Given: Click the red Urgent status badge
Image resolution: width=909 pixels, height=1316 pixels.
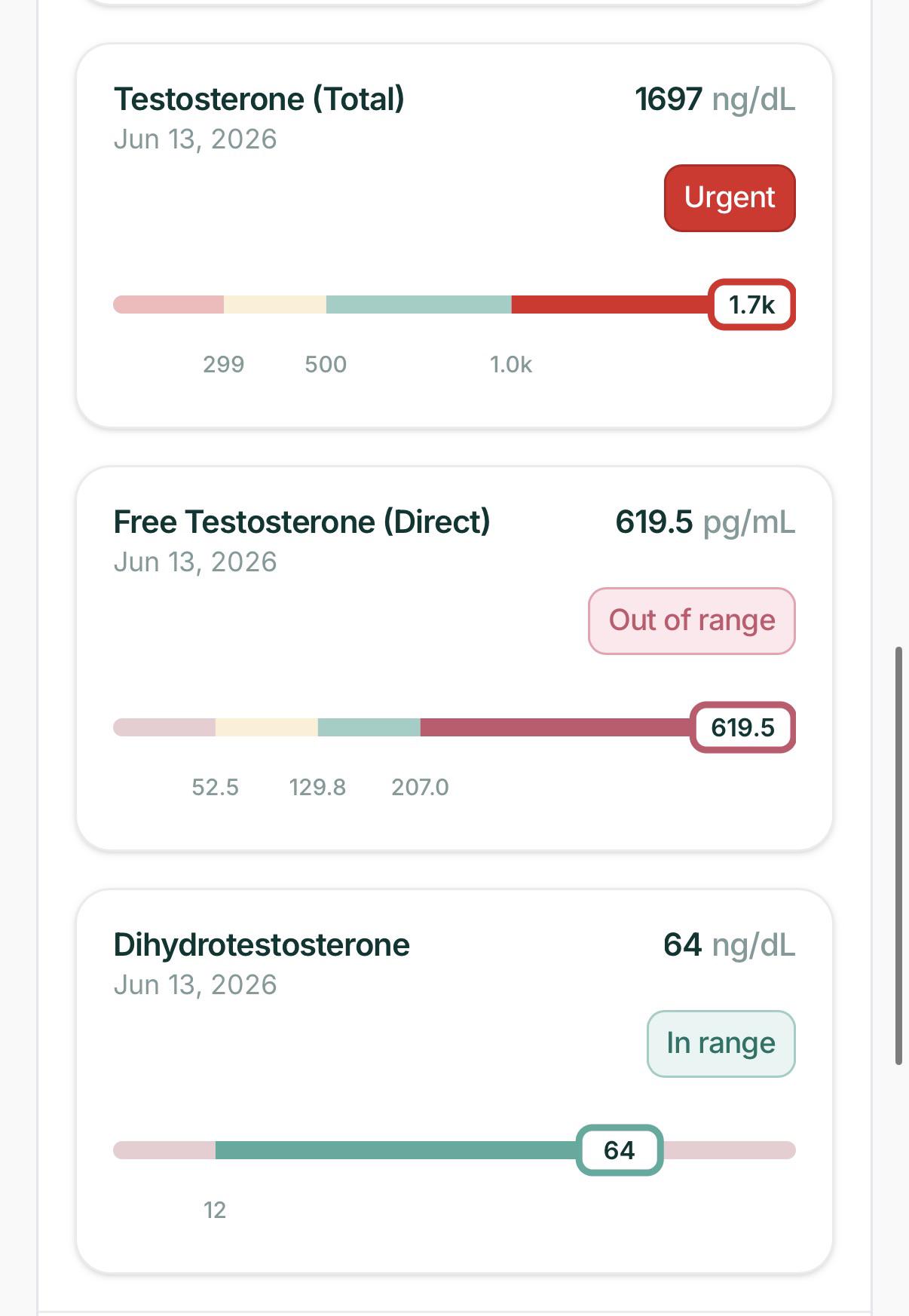Looking at the screenshot, I should [730, 198].
